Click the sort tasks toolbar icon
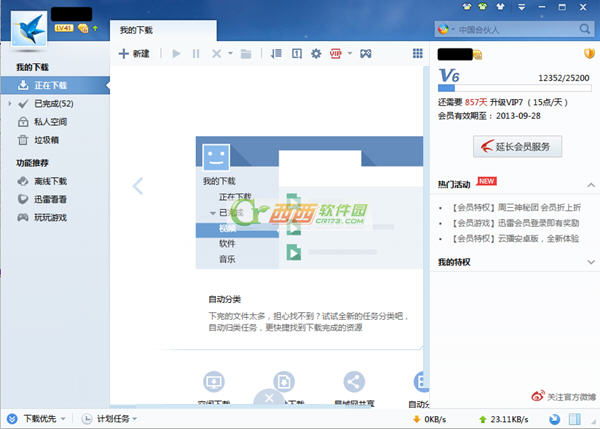The width and height of the screenshot is (600, 429). point(276,54)
